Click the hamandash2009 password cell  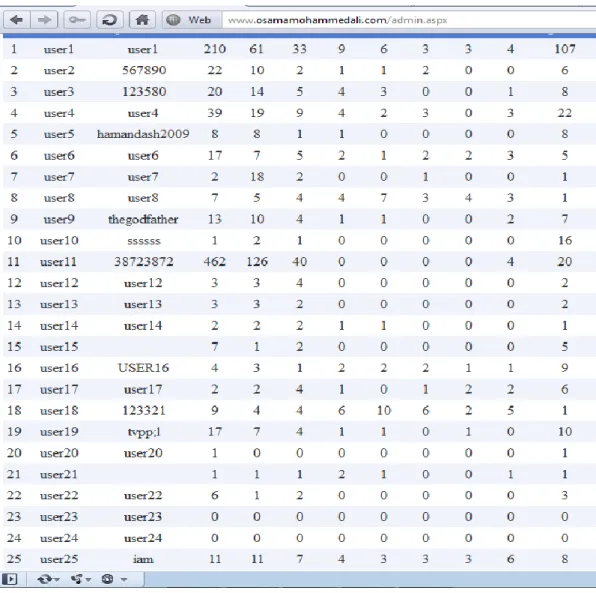(143, 134)
